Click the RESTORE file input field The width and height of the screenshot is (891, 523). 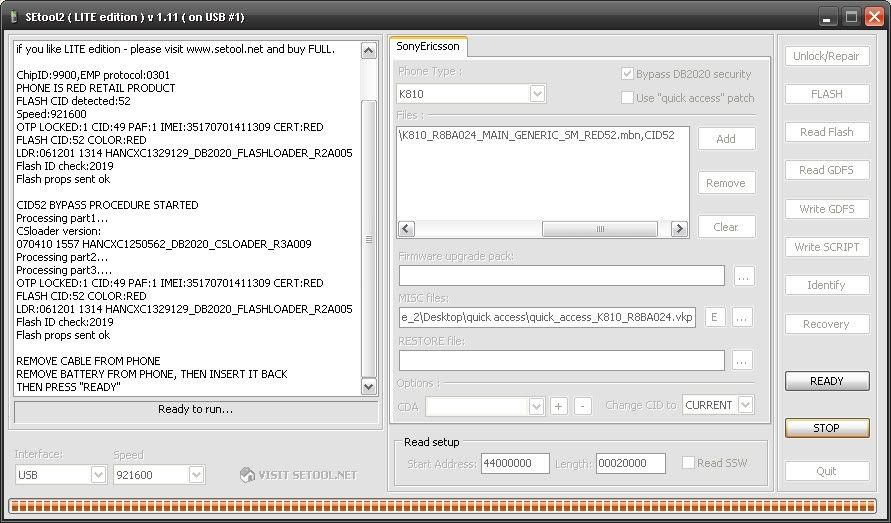click(561, 360)
